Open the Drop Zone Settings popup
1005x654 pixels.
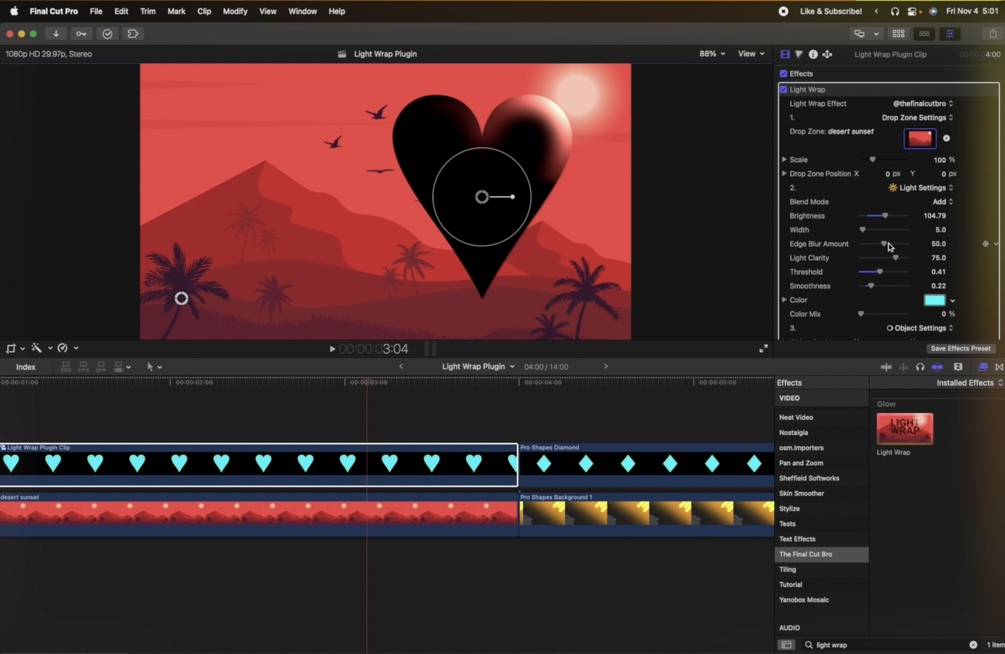917,118
